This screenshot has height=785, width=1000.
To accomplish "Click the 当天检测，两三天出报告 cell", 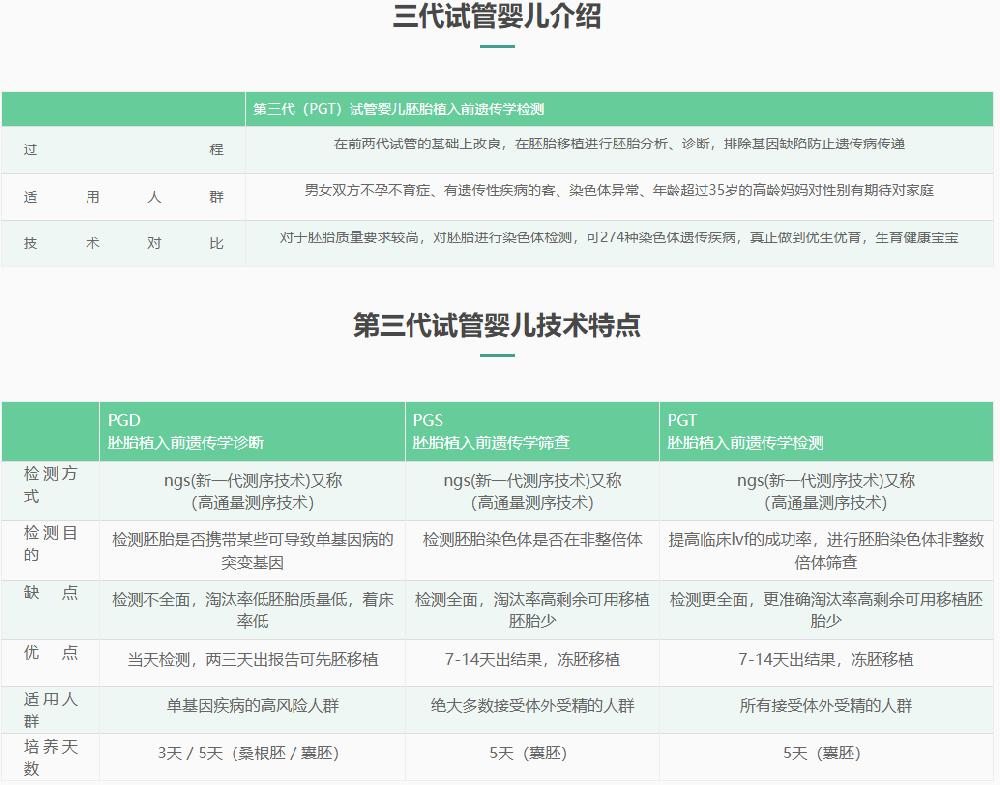I will tap(252, 660).
